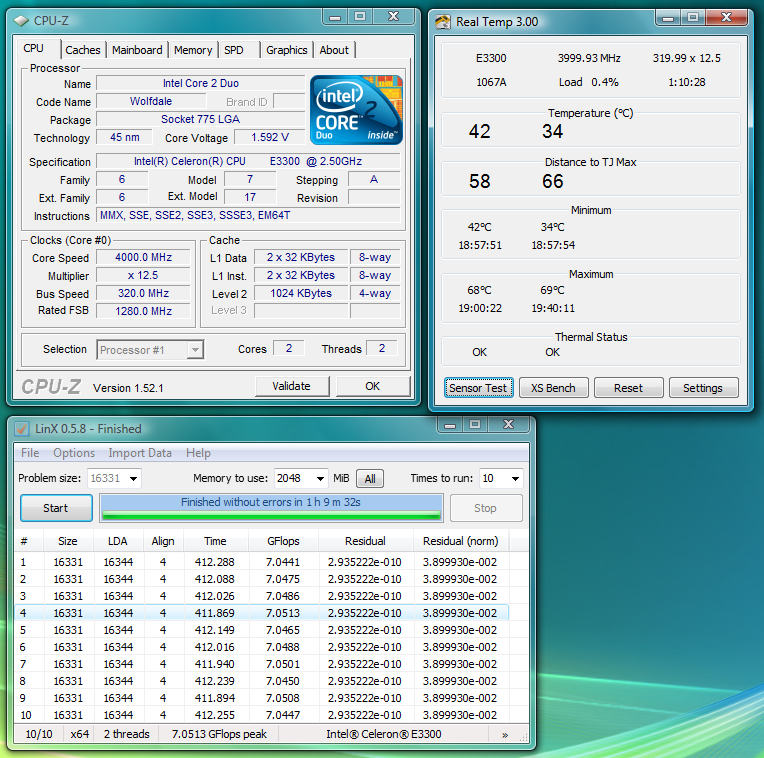The width and height of the screenshot is (764, 758).
Task: Click the 2 threads status bar entry
Action: 127,734
